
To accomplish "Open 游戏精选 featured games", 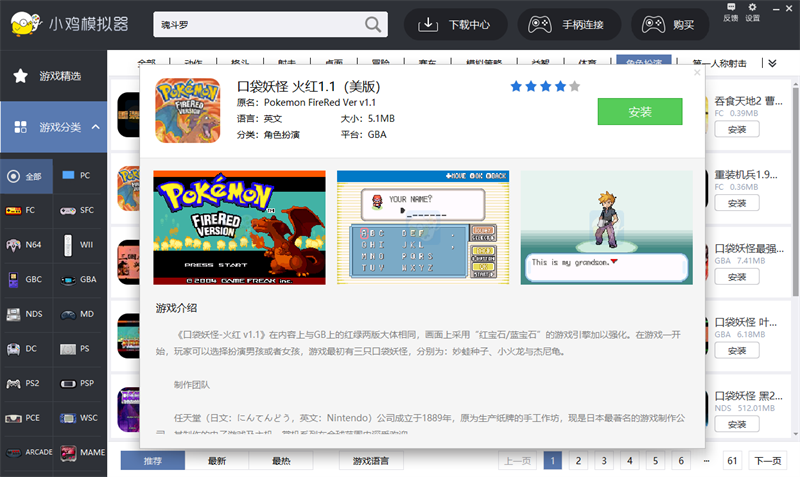I will coord(53,76).
